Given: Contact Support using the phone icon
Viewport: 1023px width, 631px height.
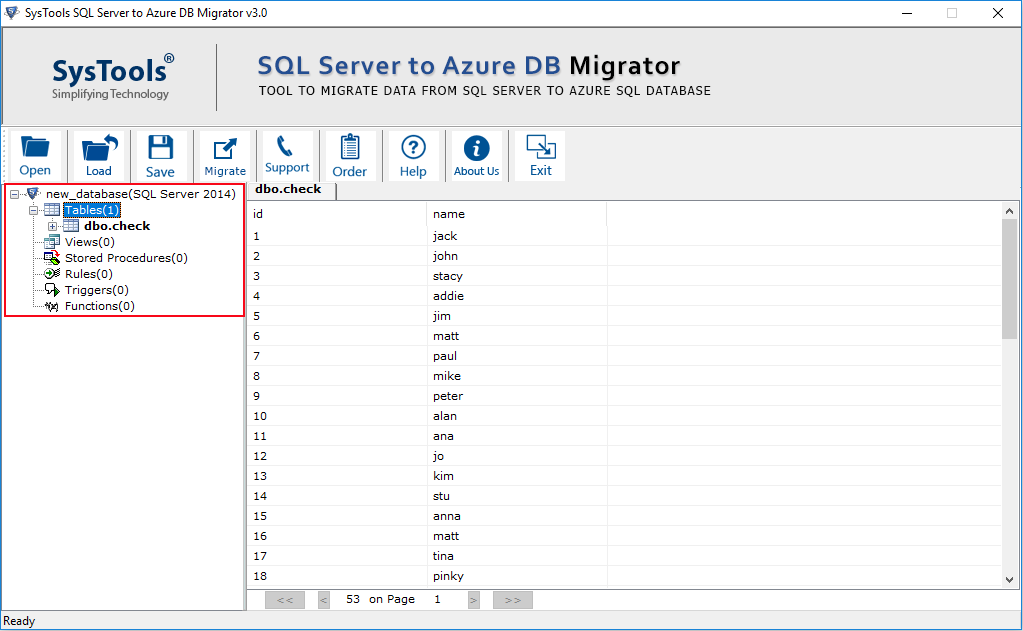Looking at the screenshot, I should pyautogui.click(x=287, y=155).
